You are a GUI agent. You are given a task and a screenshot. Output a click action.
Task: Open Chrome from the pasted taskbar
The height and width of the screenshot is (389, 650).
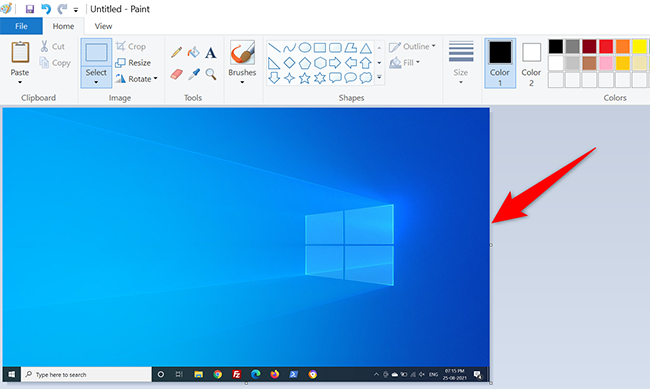tap(218, 374)
